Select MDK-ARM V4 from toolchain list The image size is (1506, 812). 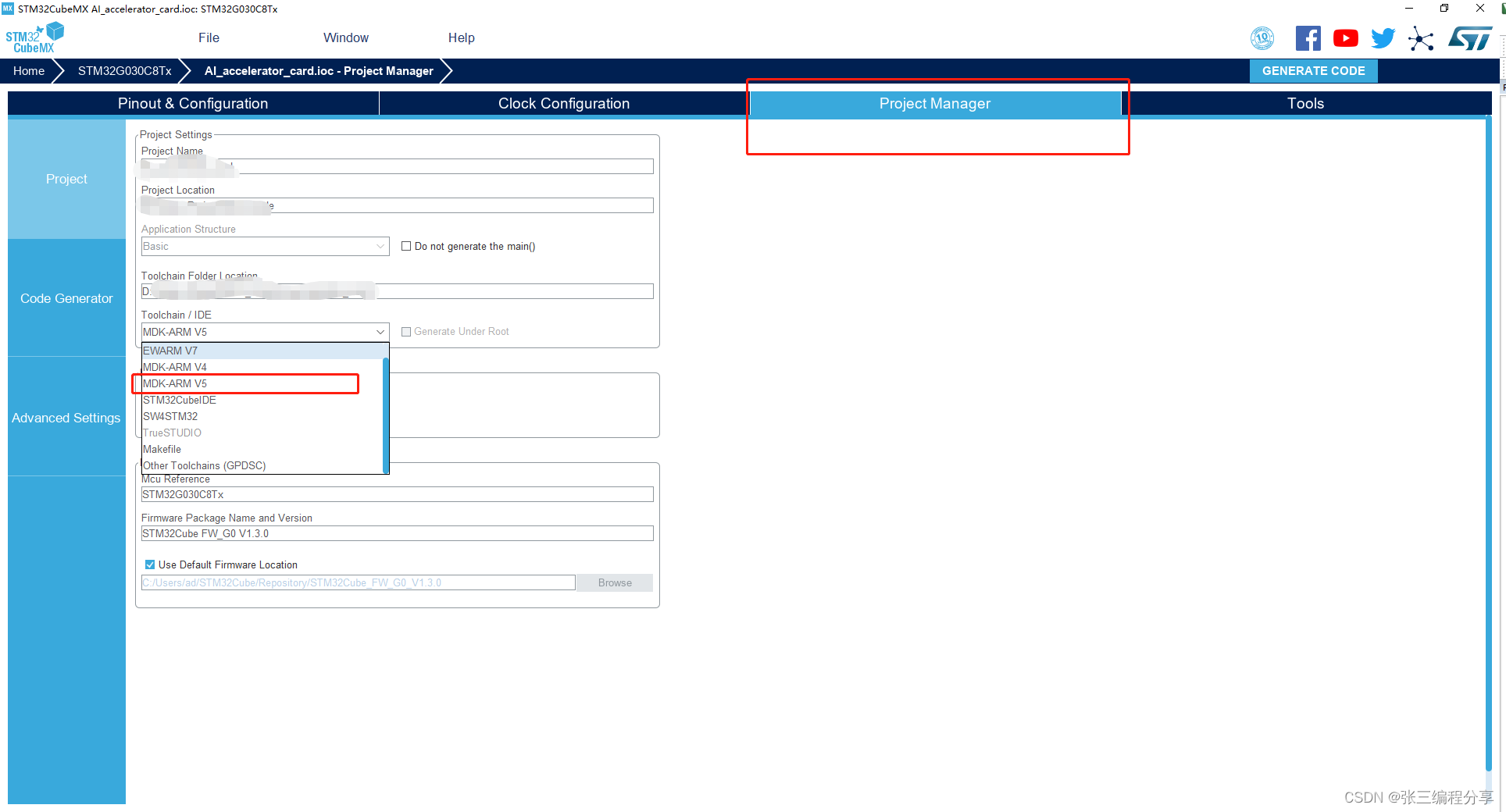(x=262, y=368)
